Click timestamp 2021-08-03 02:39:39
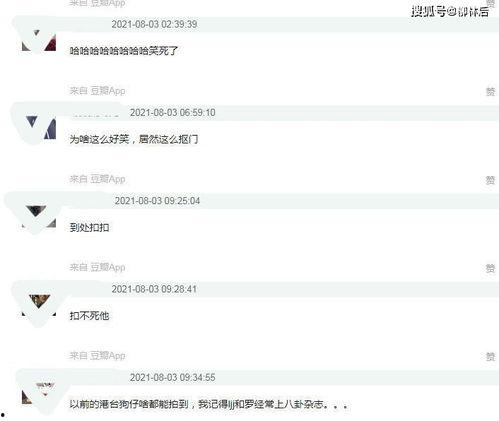The image size is (499, 421). (x=154, y=24)
